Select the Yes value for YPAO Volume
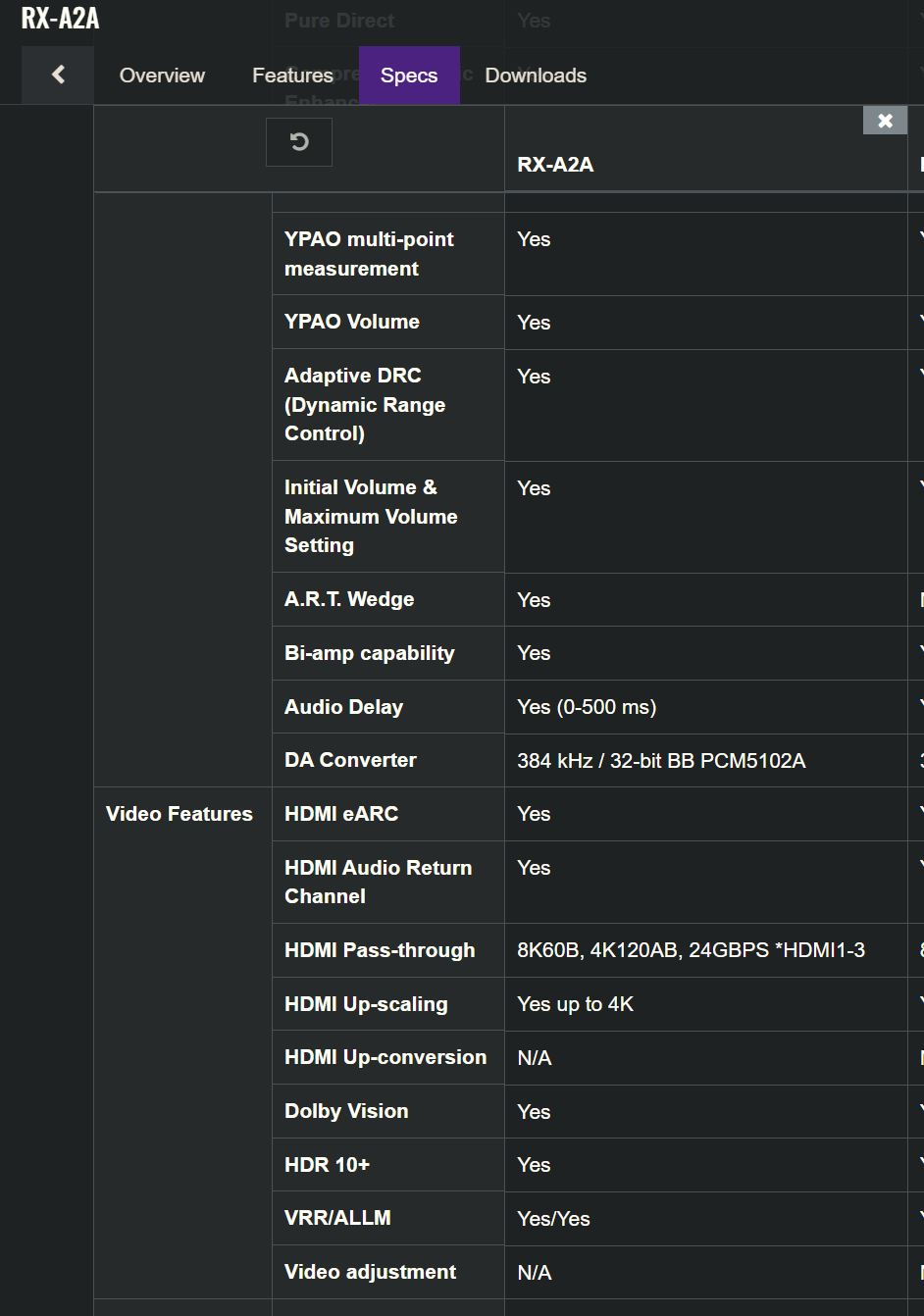Screen dimensions: 924x1316 534,323
